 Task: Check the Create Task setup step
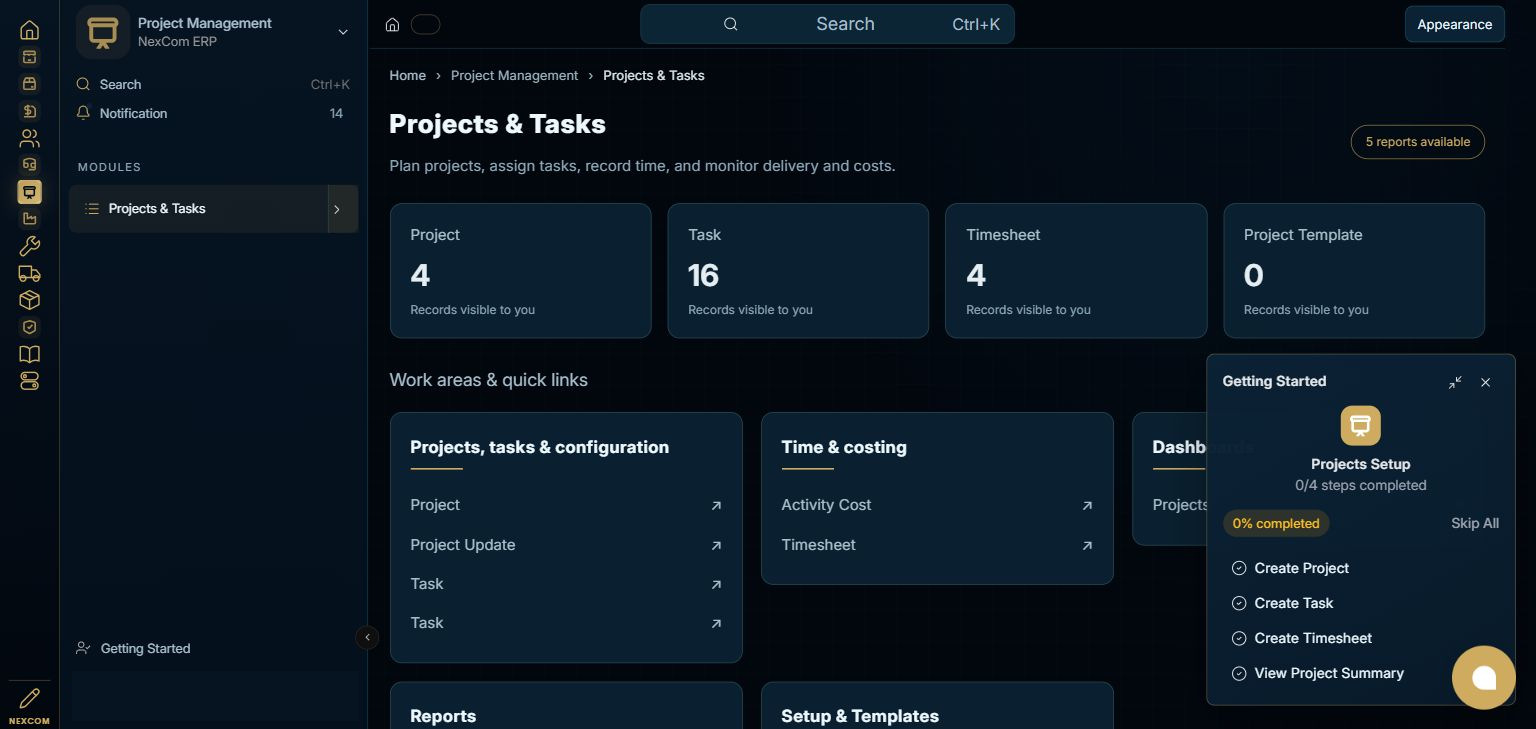tap(1239, 603)
